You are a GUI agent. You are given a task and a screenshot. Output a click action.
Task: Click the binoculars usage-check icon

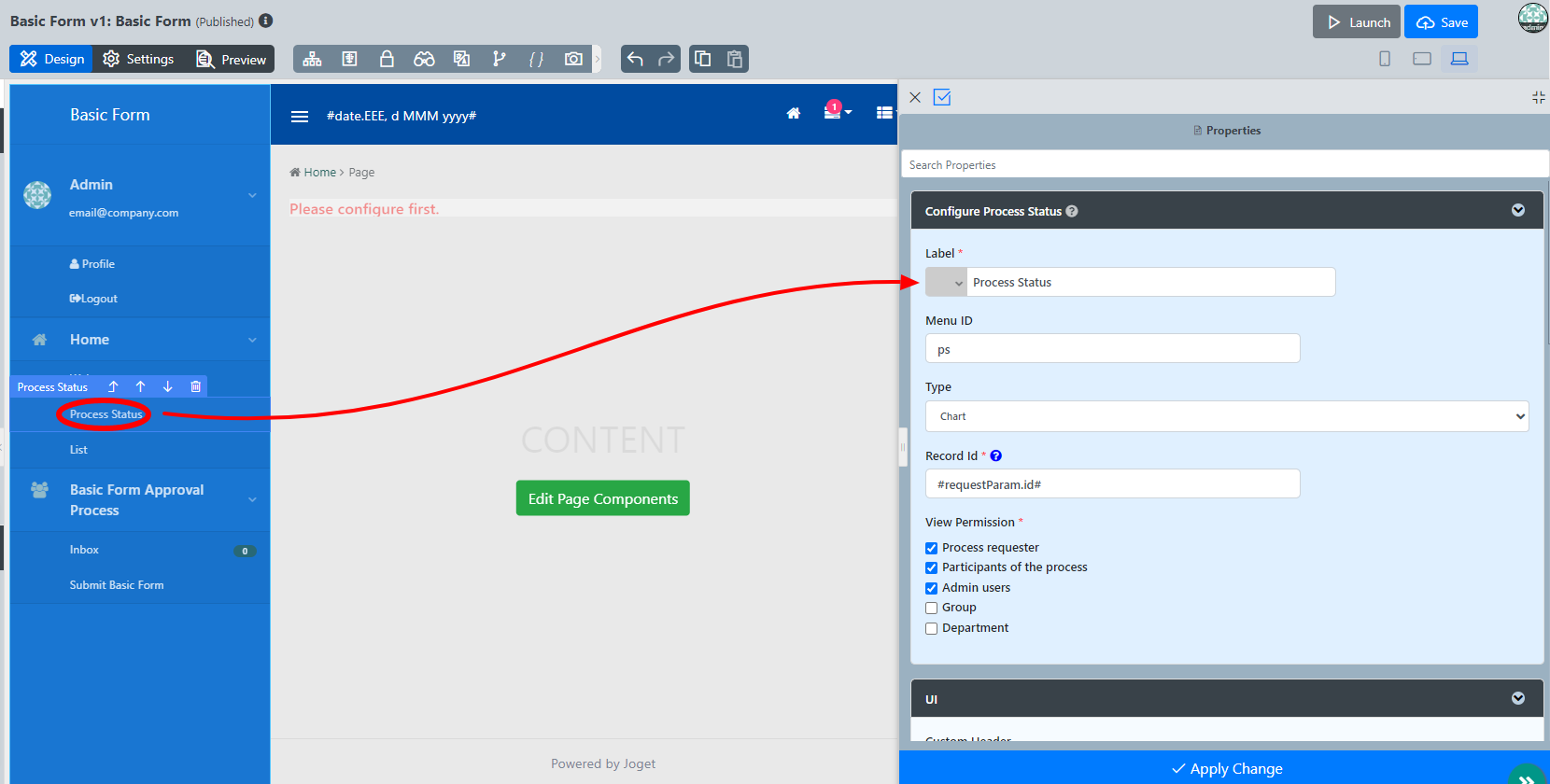click(x=424, y=59)
